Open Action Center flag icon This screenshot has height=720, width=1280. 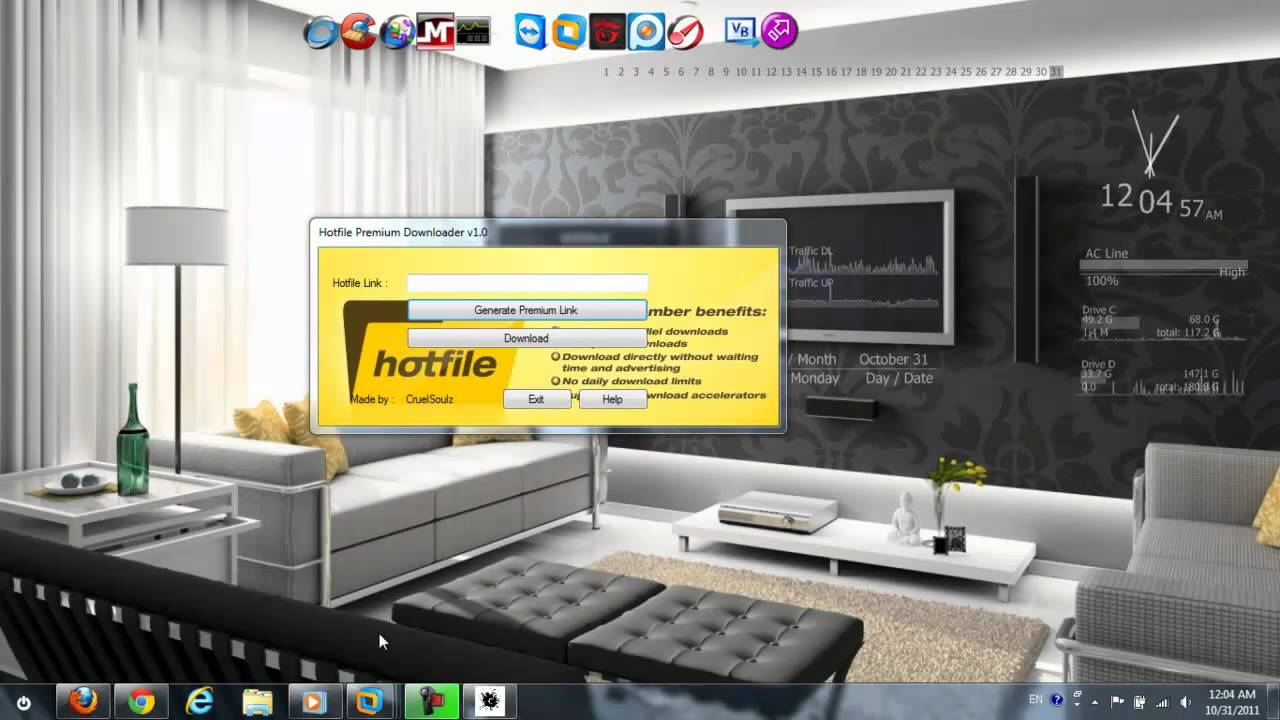coord(1118,702)
